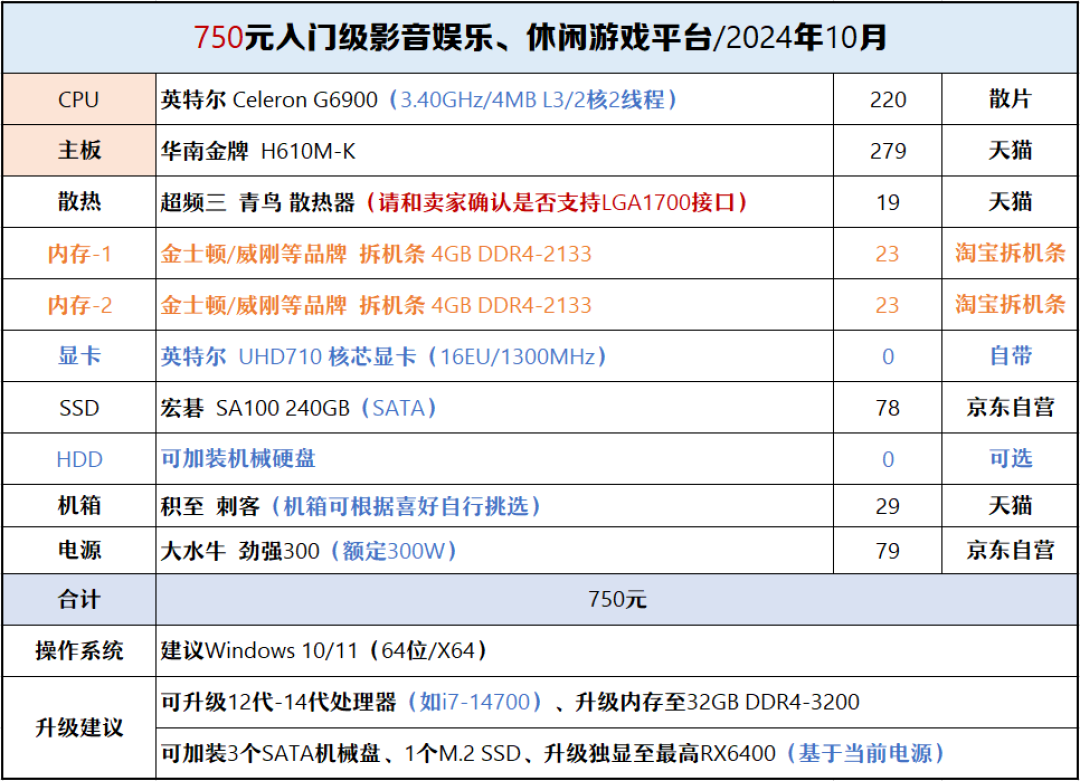Select the 电源 label cell
The height and width of the screenshot is (781, 1080).
79,550
